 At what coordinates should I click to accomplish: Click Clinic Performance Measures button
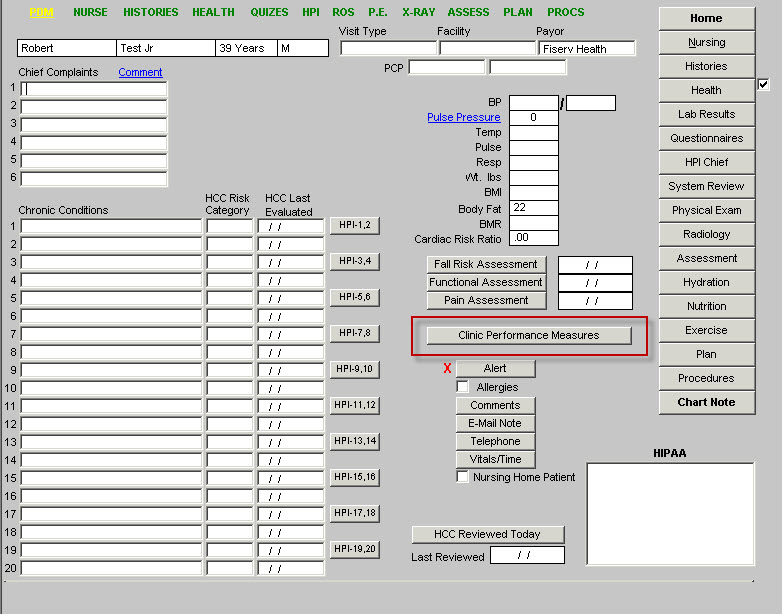(529, 335)
